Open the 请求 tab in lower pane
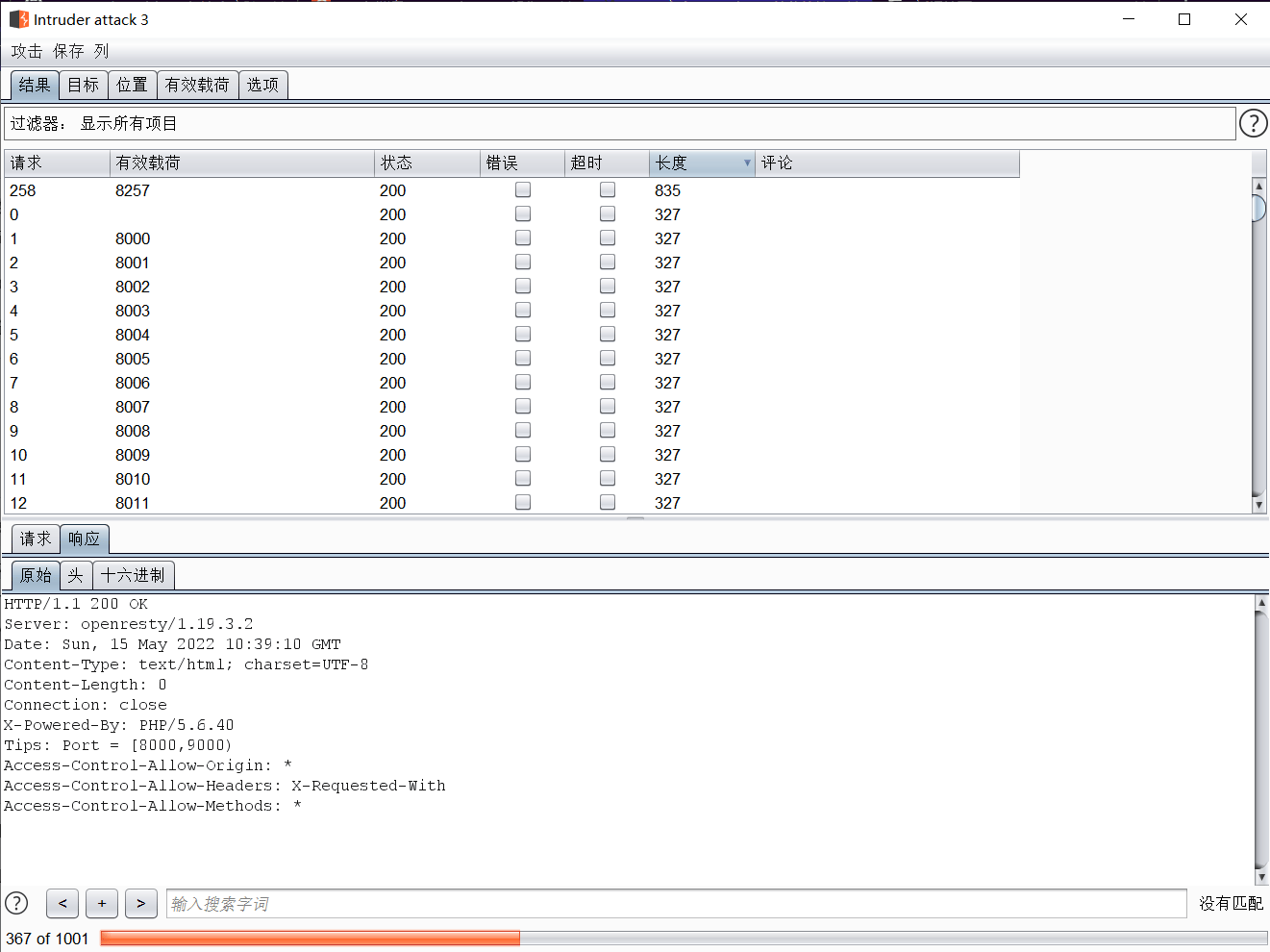The image size is (1270, 952). (x=36, y=539)
